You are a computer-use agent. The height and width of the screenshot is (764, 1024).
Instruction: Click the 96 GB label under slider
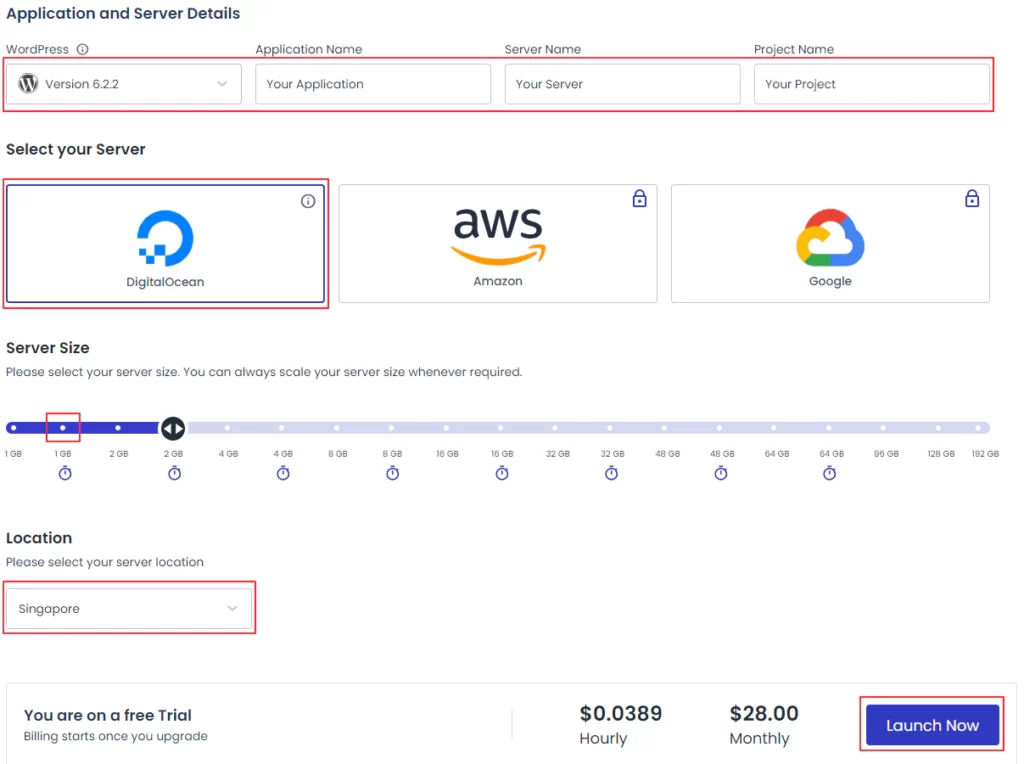click(x=886, y=453)
